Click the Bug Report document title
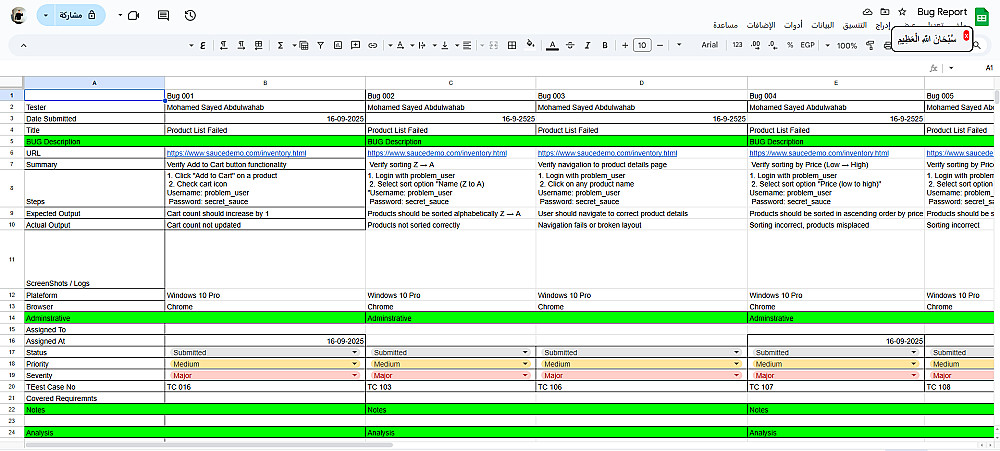The width and height of the screenshot is (1000, 451). click(942, 11)
